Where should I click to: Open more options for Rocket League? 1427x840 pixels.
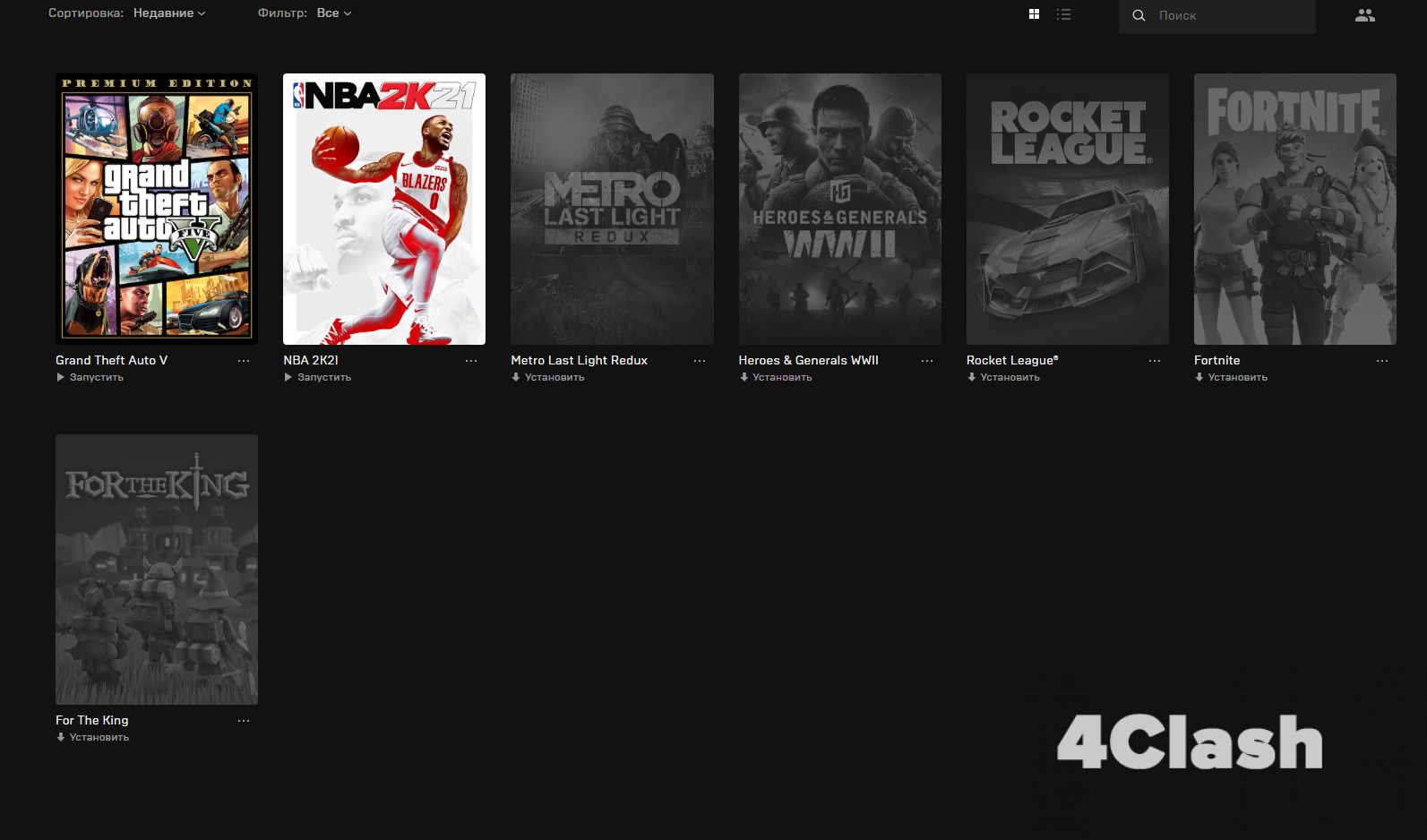tap(1155, 361)
